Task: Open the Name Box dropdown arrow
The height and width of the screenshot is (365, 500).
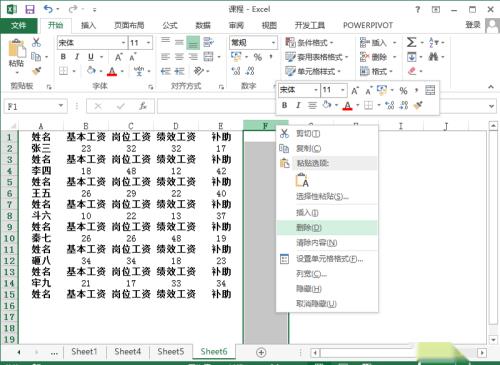Action: pyautogui.click(x=61, y=106)
